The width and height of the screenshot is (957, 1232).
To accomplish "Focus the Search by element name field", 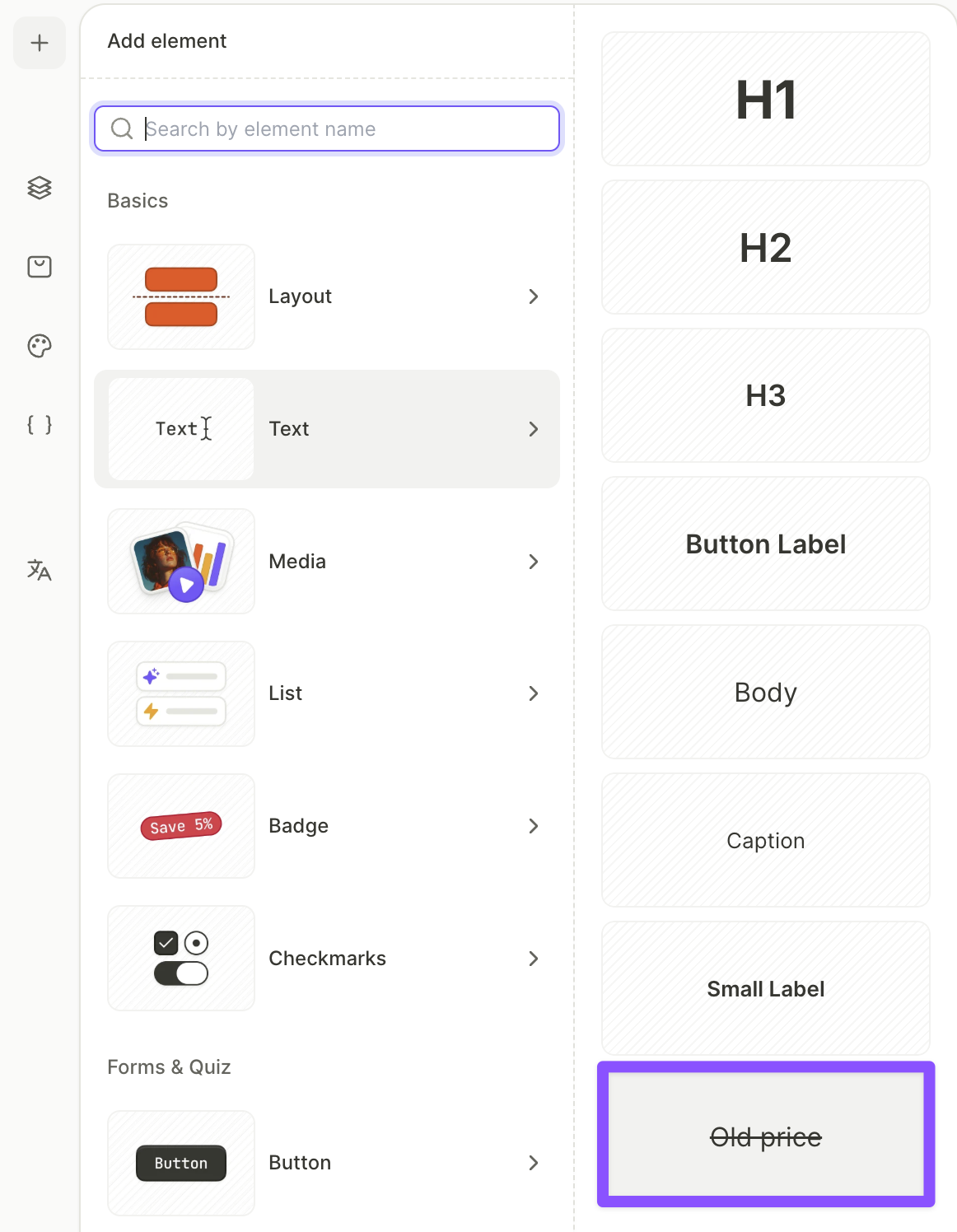I will 327,128.
